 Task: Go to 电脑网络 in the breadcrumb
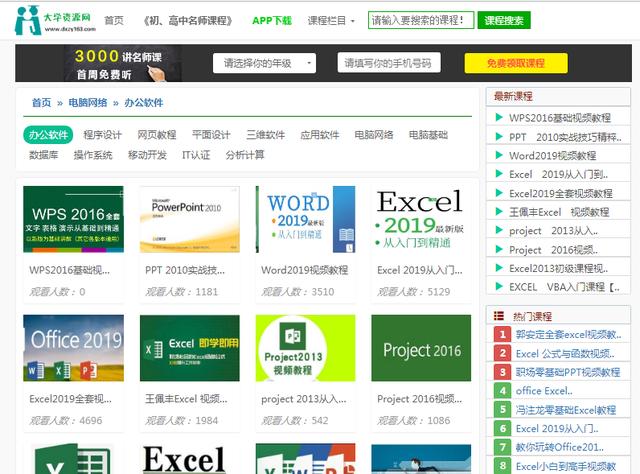click(88, 103)
